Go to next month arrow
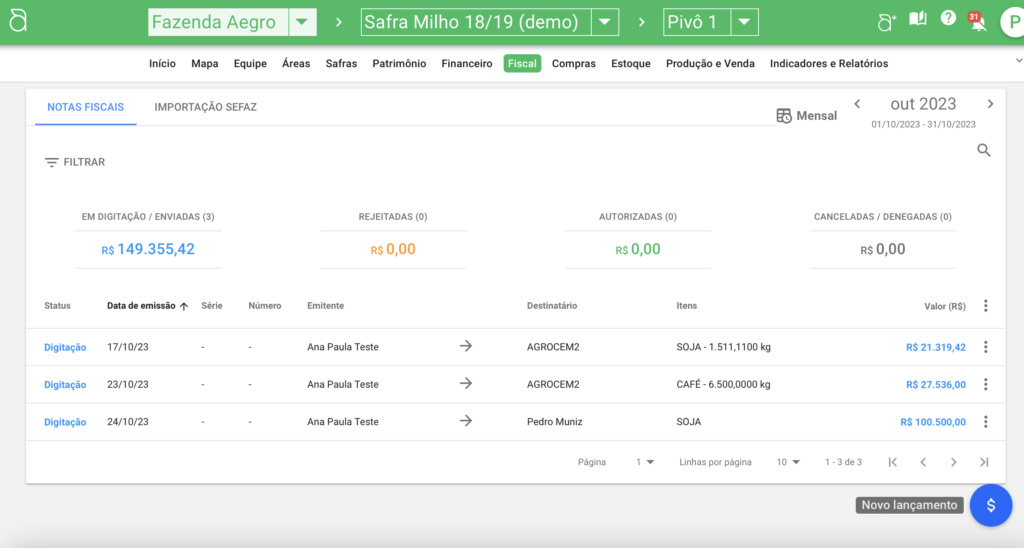 [990, 104]
